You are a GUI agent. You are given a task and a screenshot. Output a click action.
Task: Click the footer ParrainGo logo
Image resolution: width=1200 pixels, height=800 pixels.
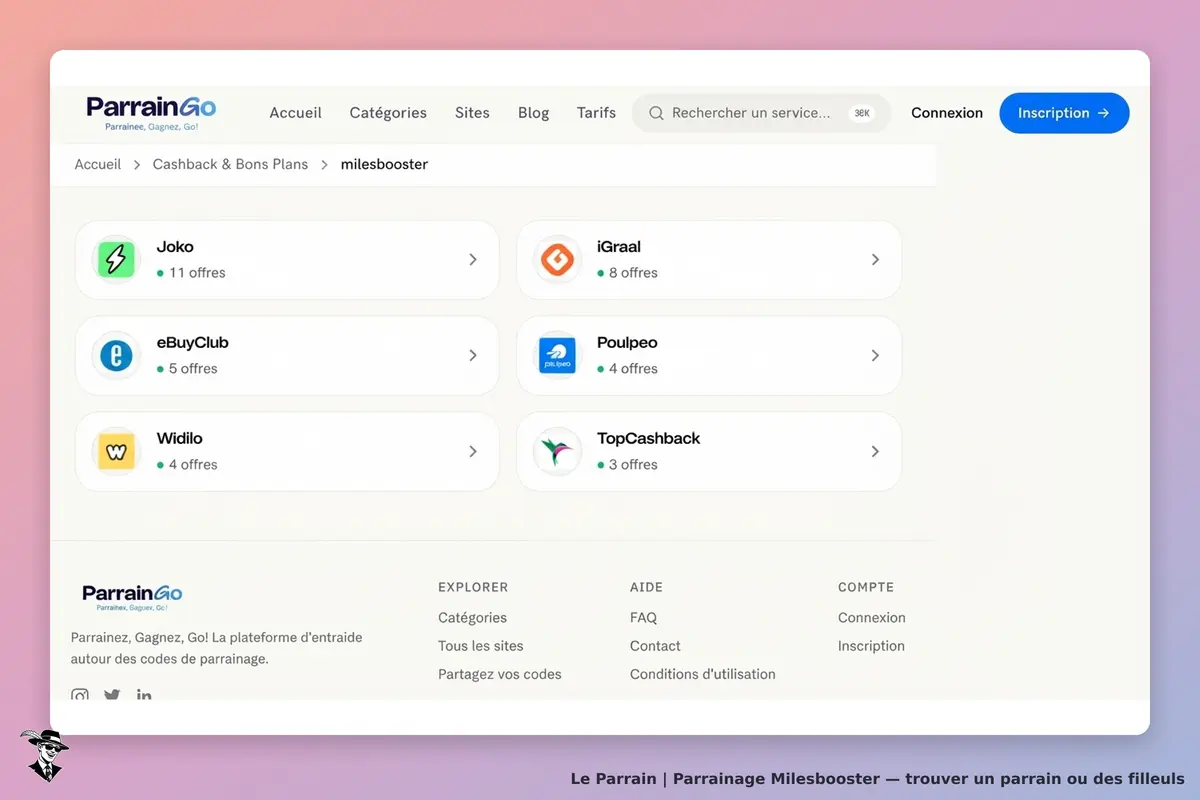(x=132, y=597)
